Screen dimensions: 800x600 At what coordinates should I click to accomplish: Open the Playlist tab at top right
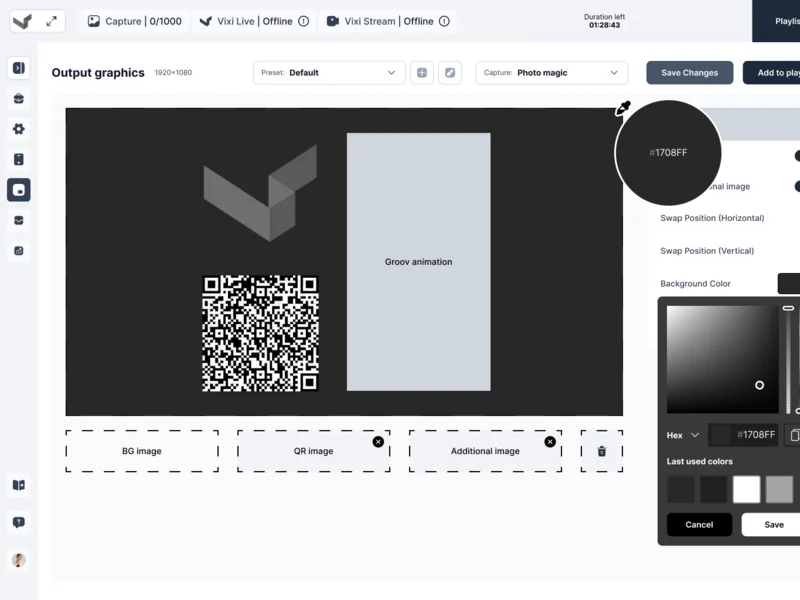click(776, 21)
